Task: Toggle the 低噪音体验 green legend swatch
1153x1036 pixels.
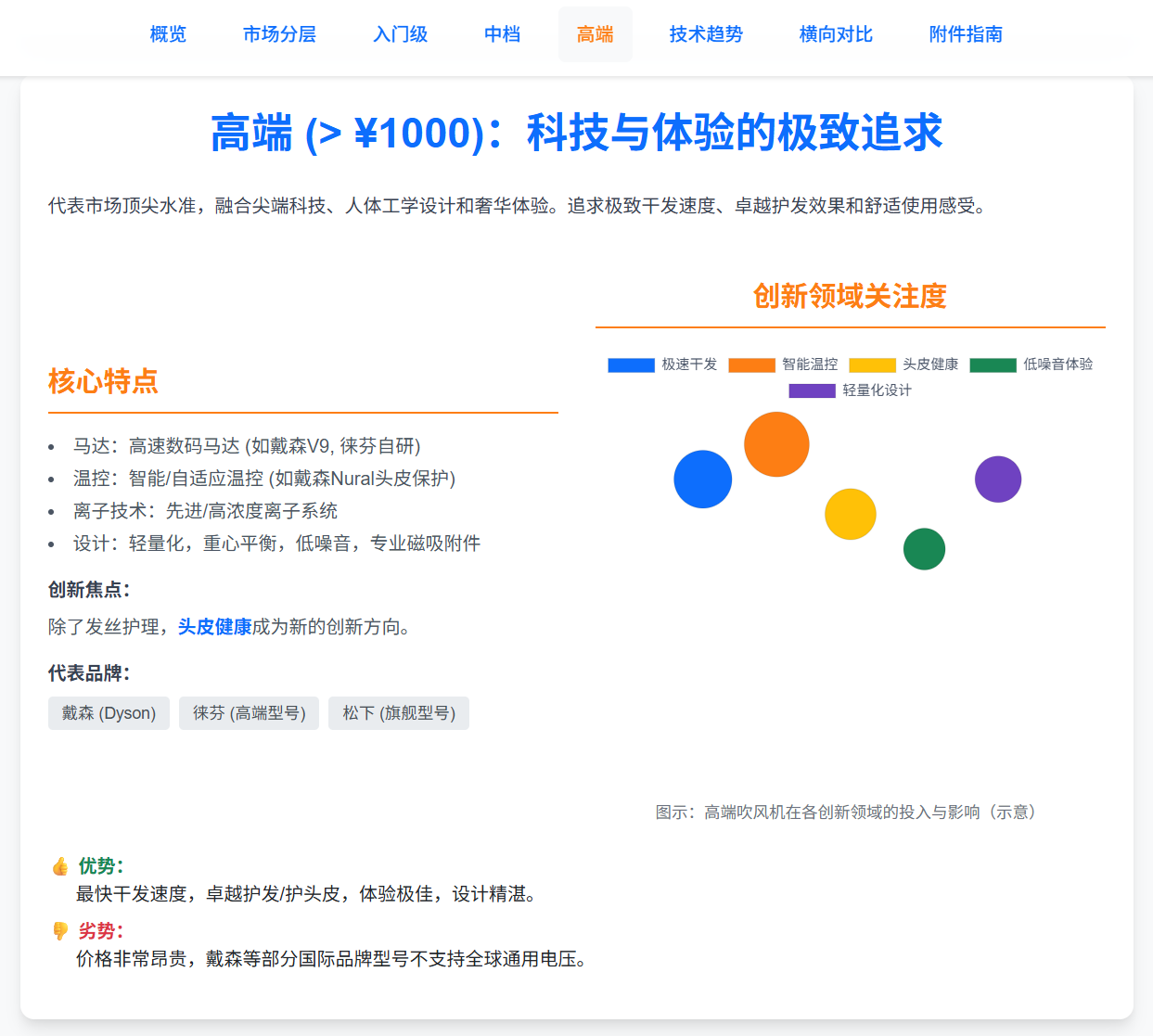Action: 993,365
